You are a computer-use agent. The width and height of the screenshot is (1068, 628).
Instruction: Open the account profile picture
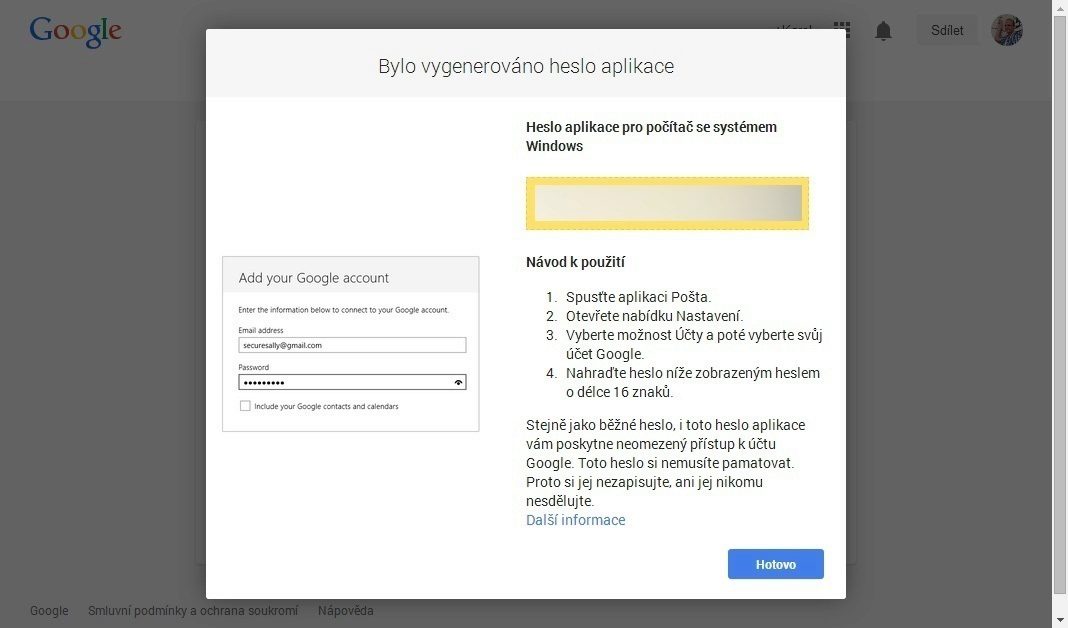point(1007,31)
